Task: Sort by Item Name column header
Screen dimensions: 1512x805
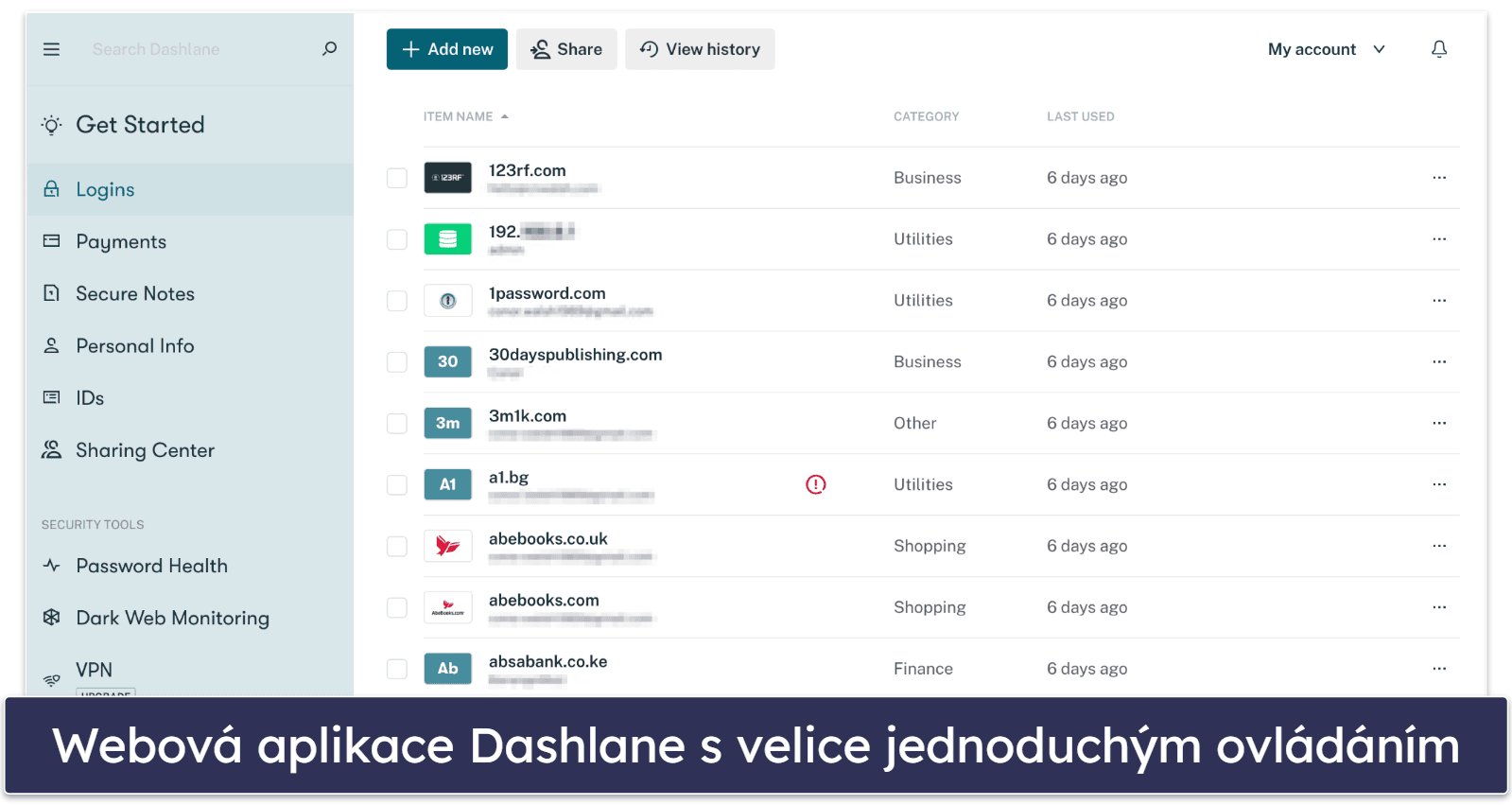Action: (465, 116)
